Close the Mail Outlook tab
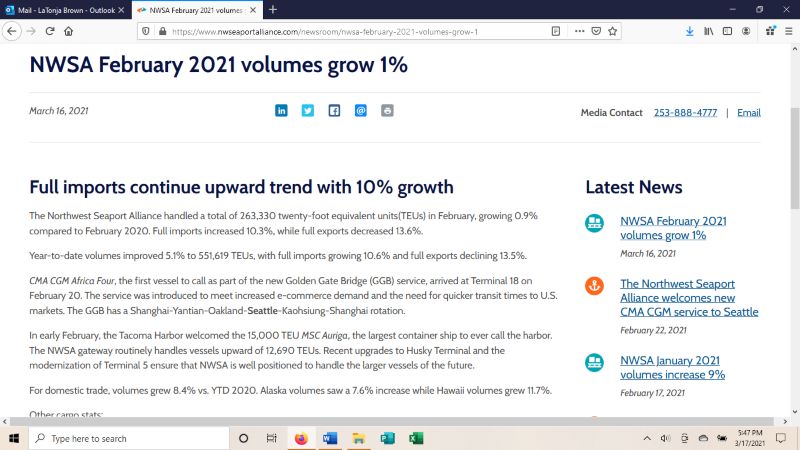 coord(121,10)
